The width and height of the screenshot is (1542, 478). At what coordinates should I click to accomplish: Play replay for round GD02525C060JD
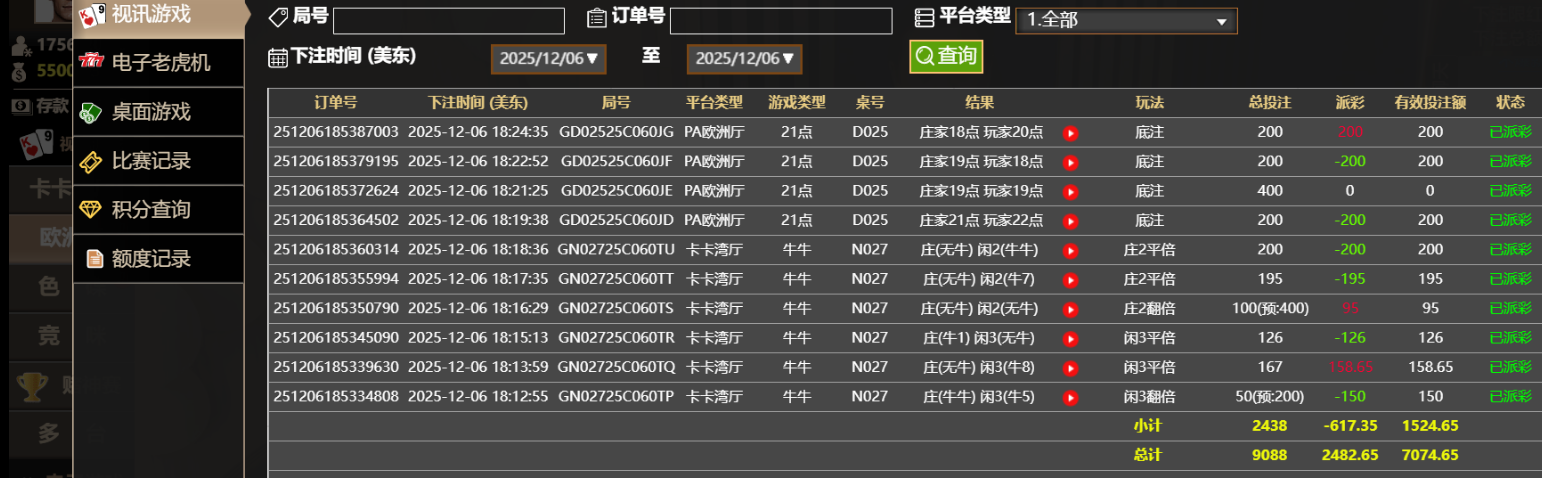point(1070,221)
